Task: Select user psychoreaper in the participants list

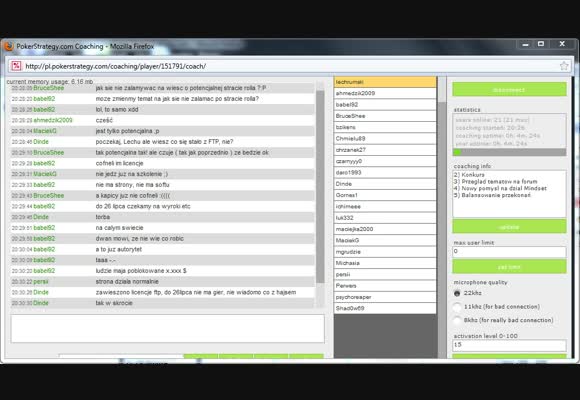Action: (x=385, y=297)
